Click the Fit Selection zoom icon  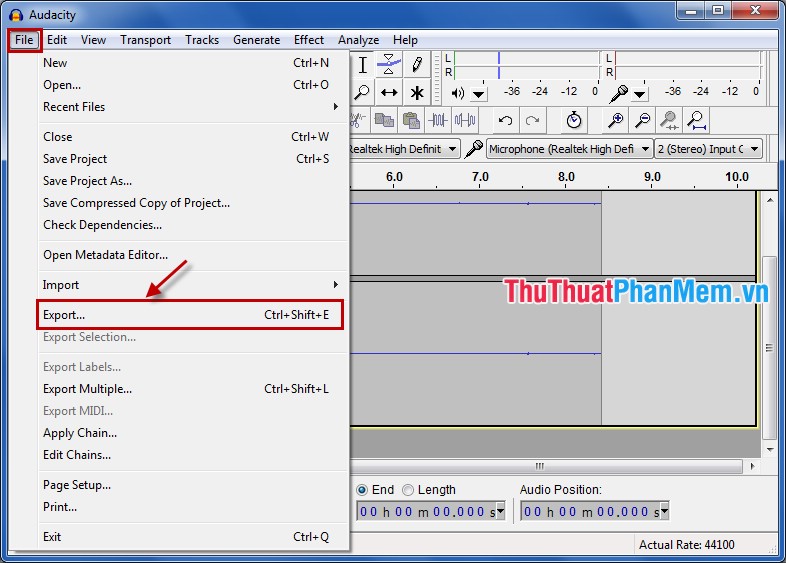click(x=669, y=120)
